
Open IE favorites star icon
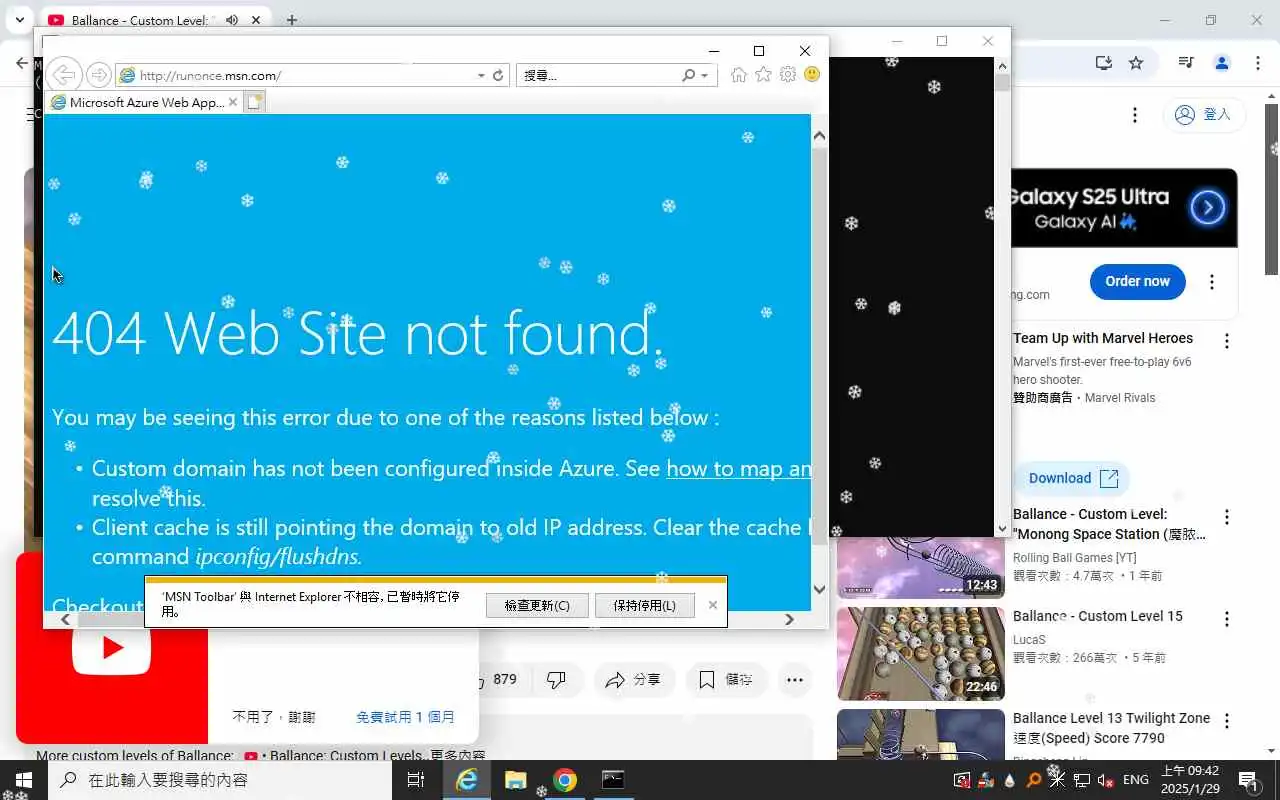tap(764, 75)
